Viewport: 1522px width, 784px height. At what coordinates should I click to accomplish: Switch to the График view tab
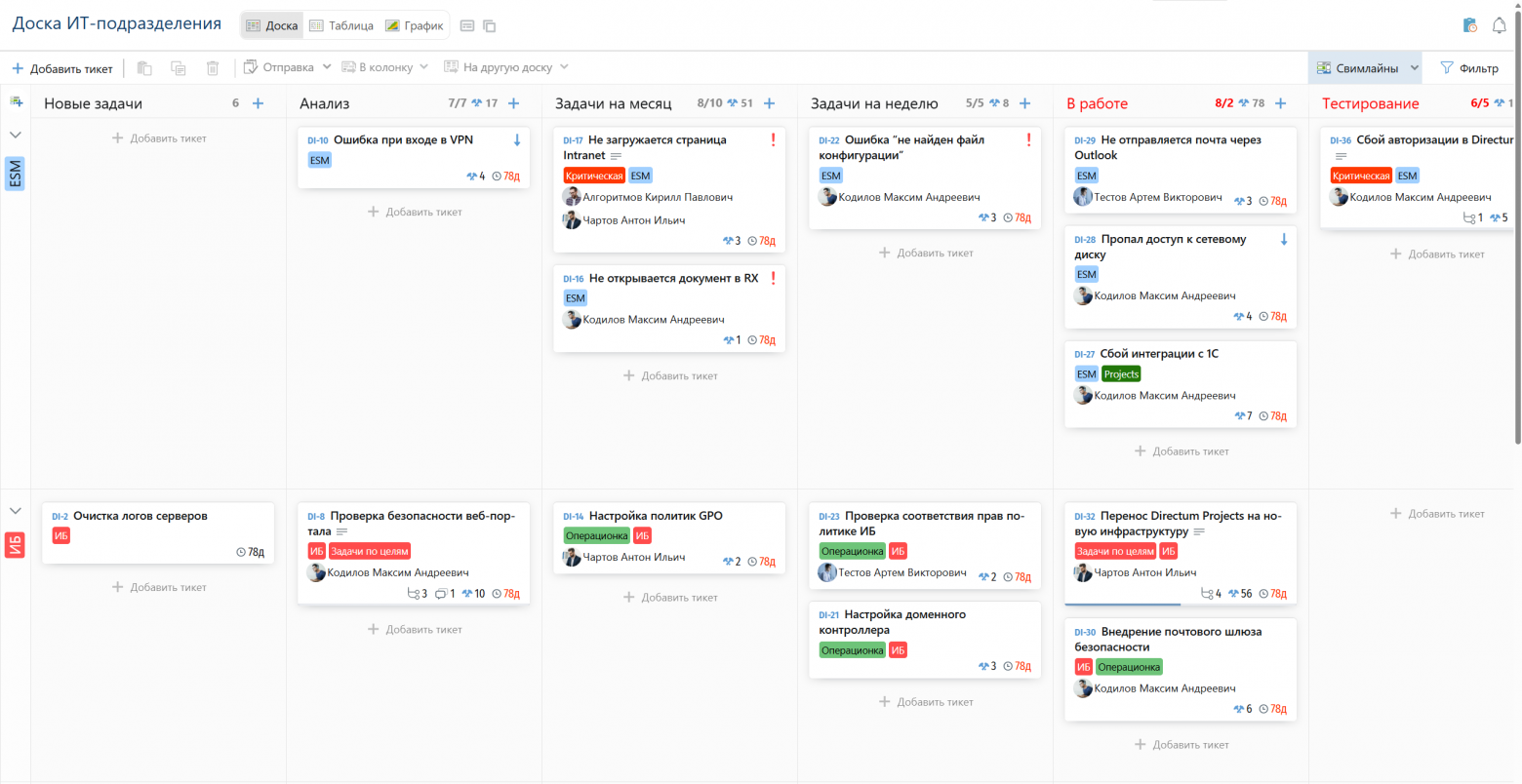point(415,25)
